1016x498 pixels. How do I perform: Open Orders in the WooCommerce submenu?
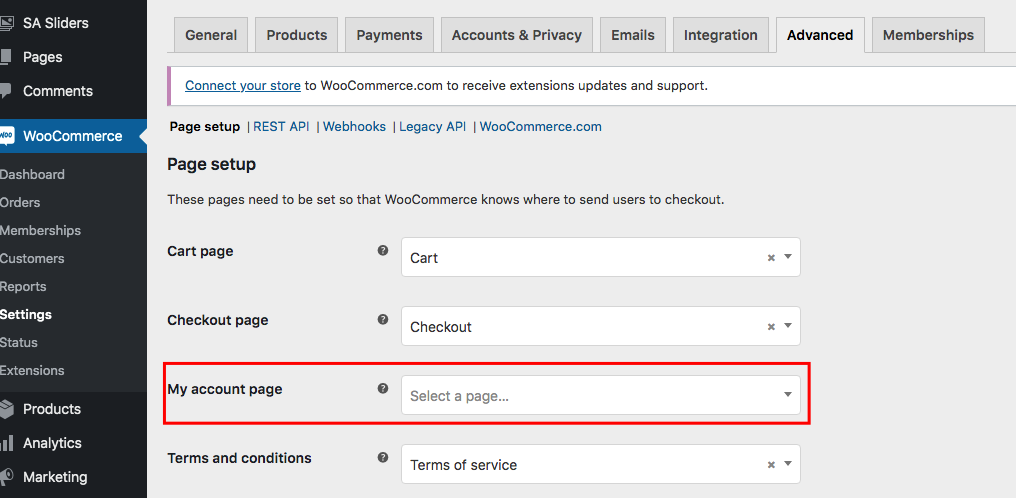click(20, 203)
